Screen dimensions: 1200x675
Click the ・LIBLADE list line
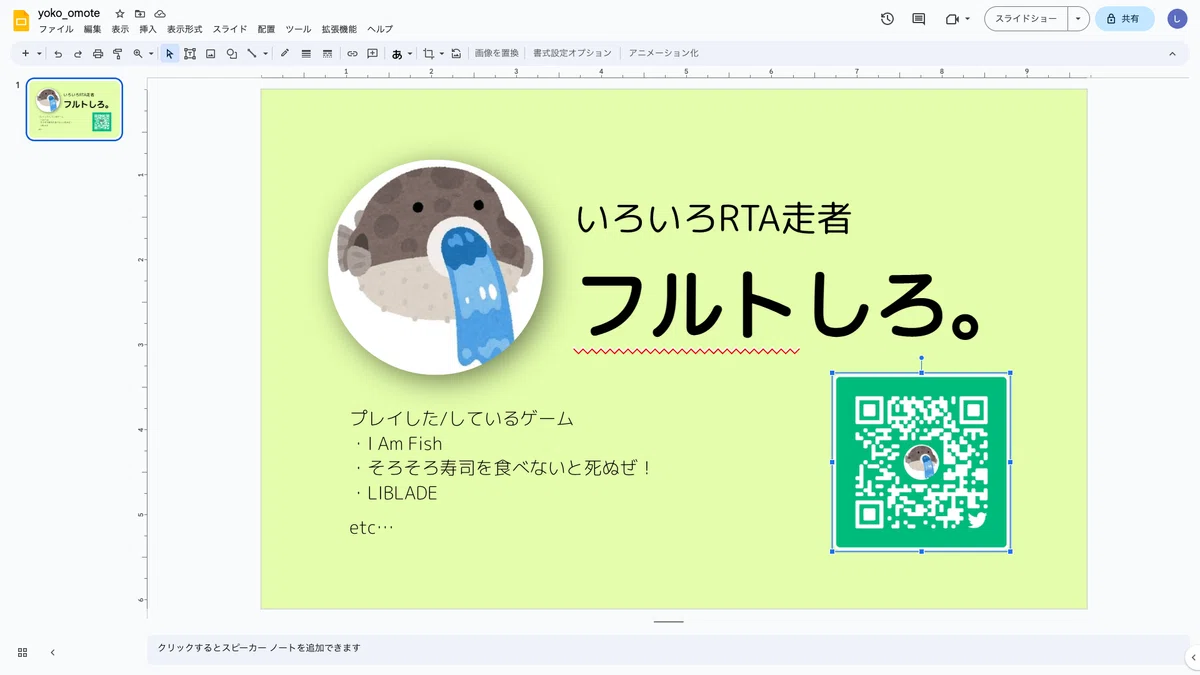394,493
